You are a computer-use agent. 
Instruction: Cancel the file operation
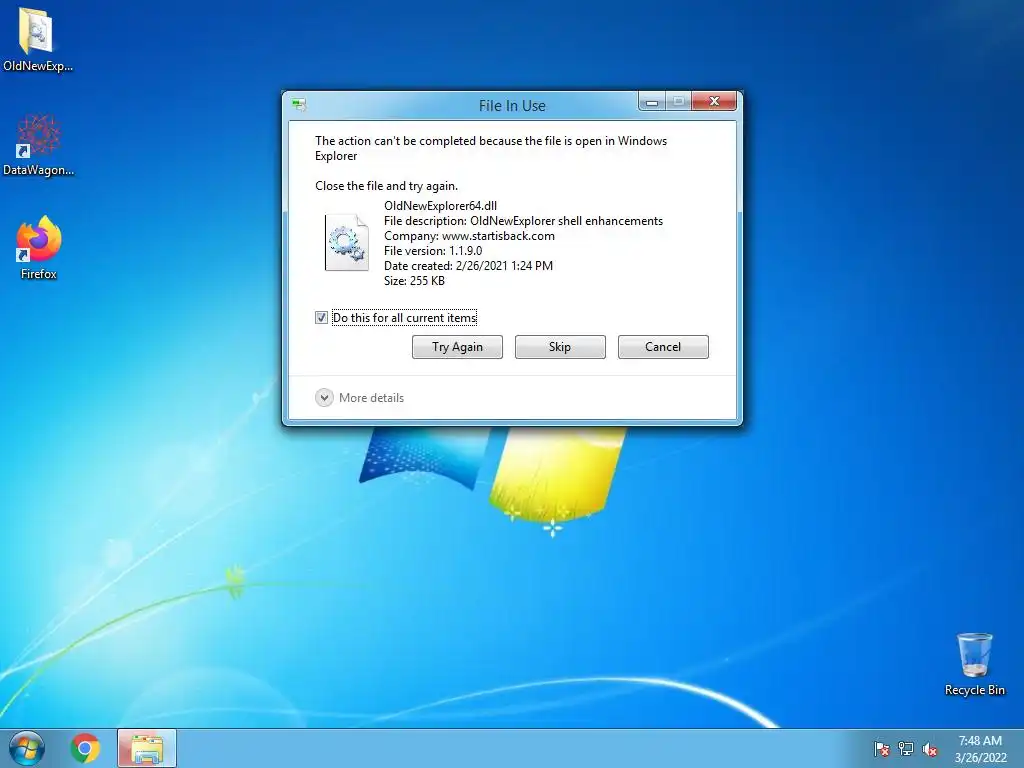click(x=663, y=347)
